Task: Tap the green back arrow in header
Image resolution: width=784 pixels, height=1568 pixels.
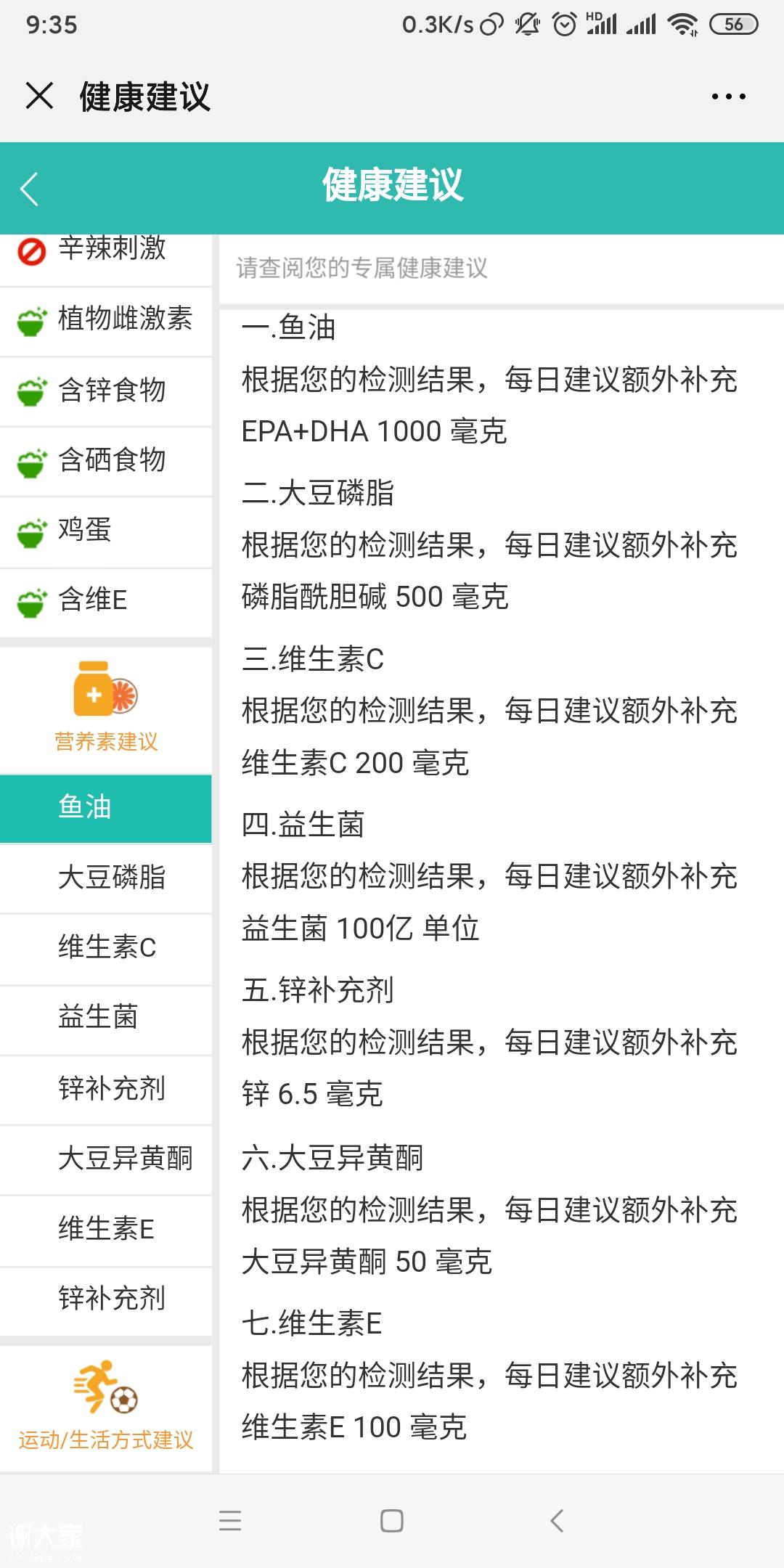Action: [30, 189]
